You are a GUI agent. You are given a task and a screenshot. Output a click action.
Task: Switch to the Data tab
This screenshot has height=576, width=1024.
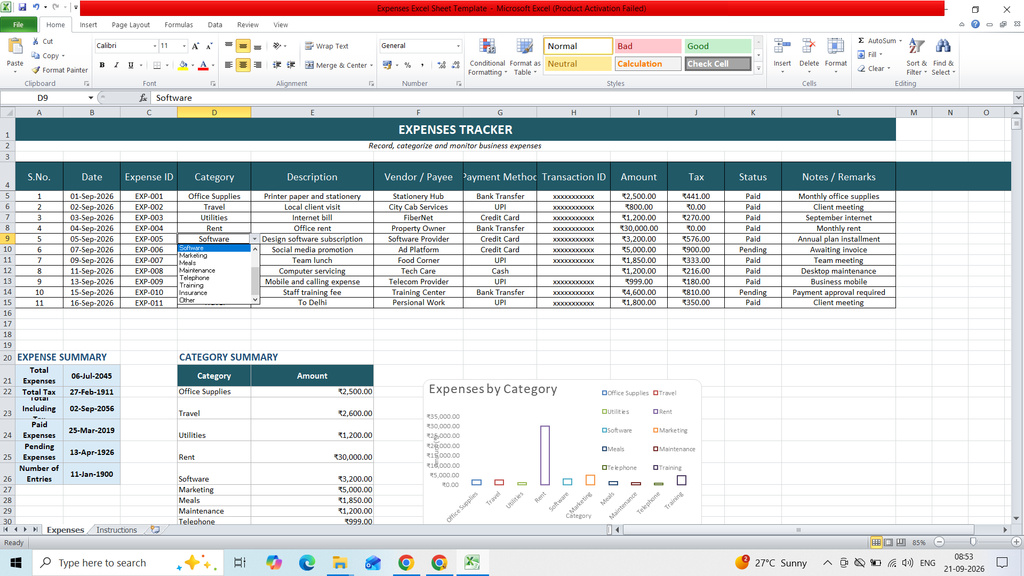[x=215, y=25]
